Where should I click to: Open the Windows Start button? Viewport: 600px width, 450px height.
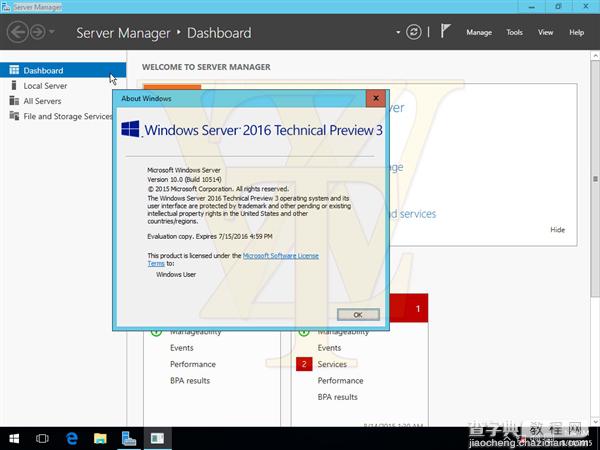[x=14, y=439]
